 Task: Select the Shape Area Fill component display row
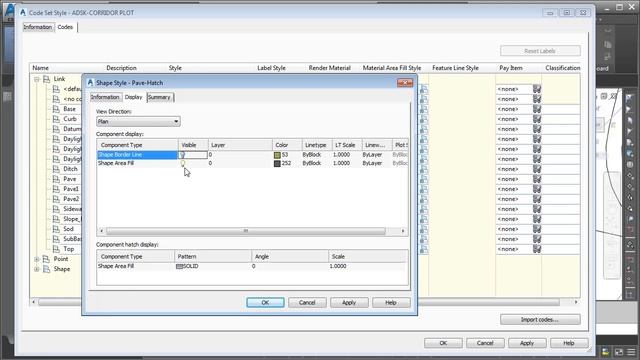click(252, 163)
